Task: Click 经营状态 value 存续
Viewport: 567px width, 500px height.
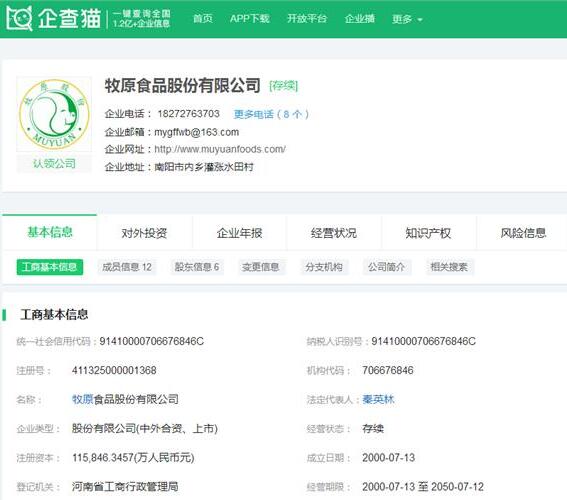Action: [373, 429]
